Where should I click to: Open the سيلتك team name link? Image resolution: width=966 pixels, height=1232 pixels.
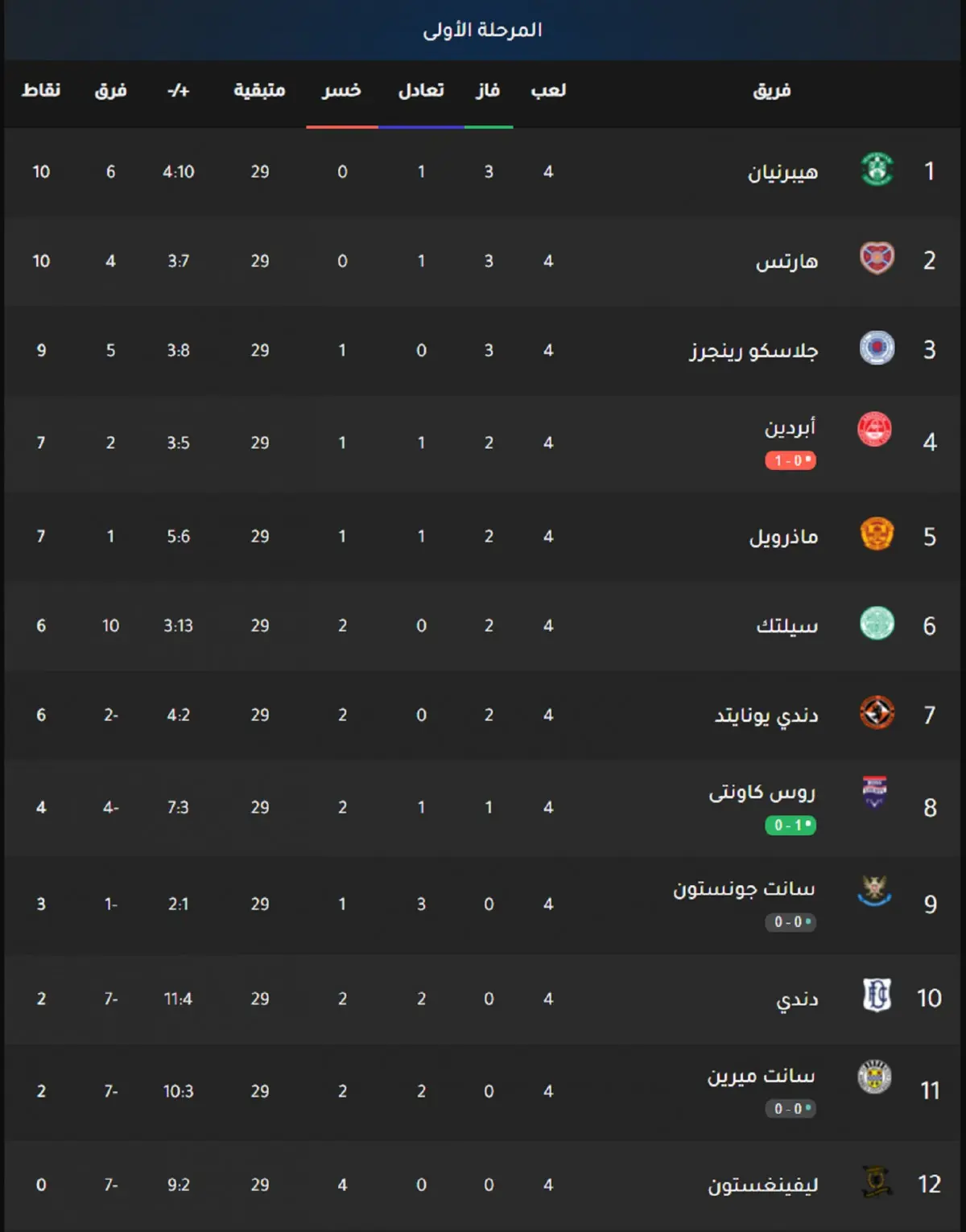coord(787,625)
